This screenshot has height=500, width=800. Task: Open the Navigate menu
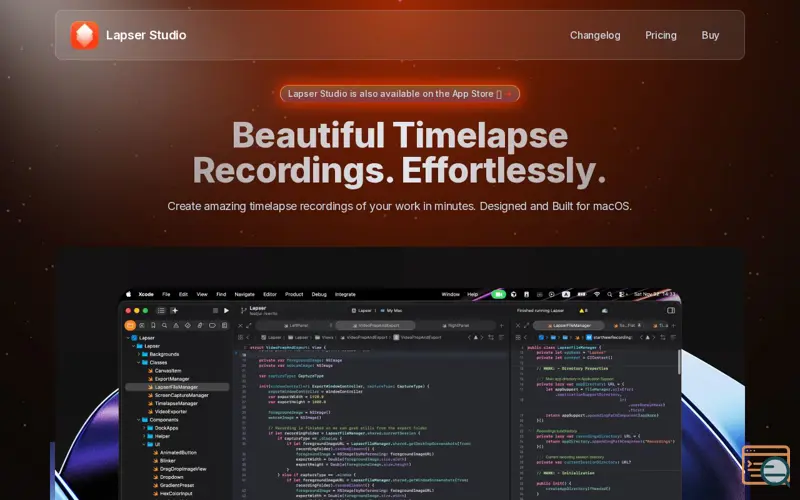click(x=244, y=294)
